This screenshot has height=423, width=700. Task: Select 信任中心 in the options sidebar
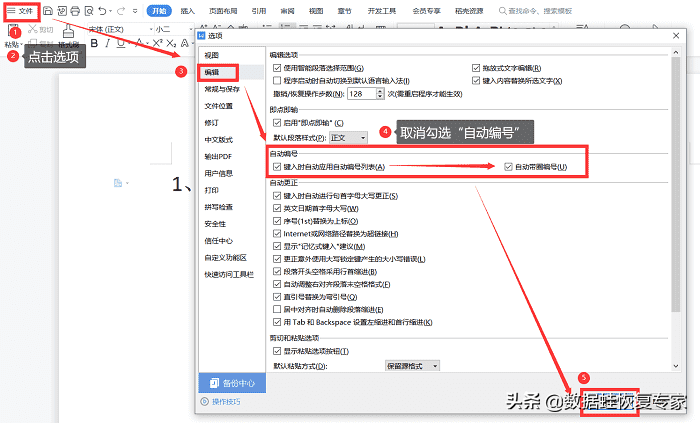pos(218,241)
